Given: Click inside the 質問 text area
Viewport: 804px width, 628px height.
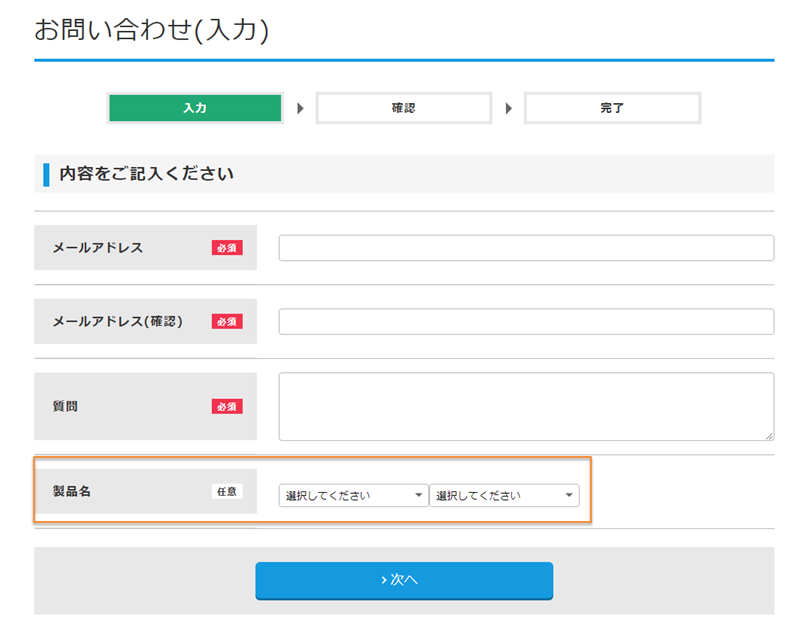Looking at the screenshot, I should coord(526,406).
